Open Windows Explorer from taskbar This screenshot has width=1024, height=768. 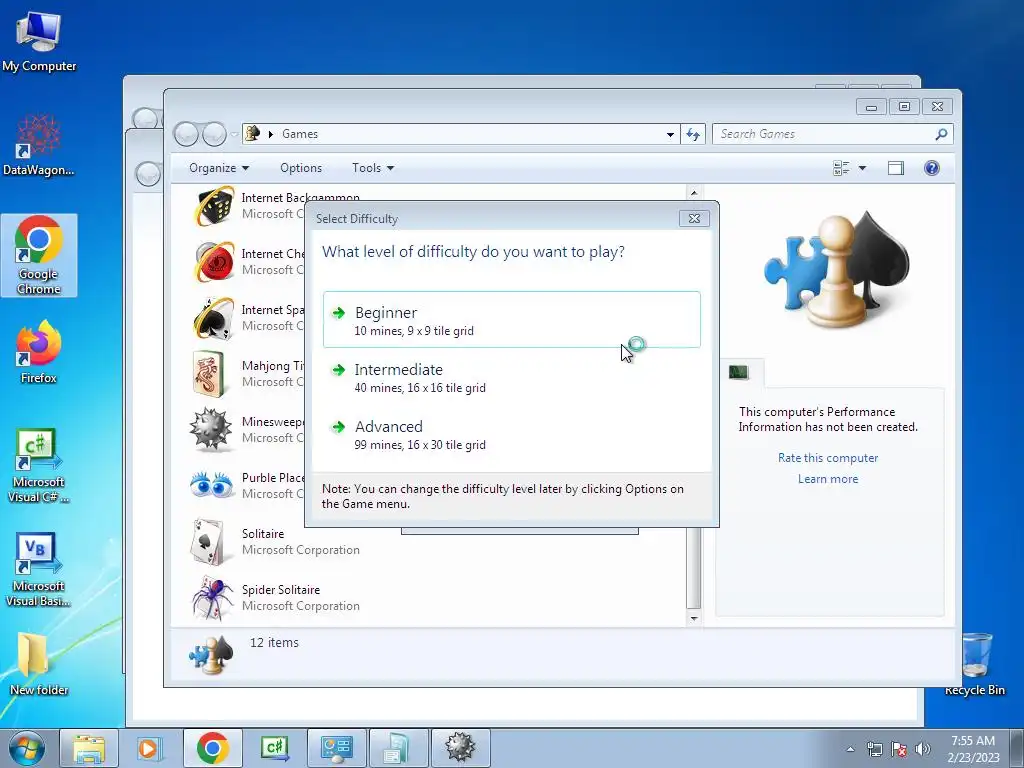[x=89, y=748]
